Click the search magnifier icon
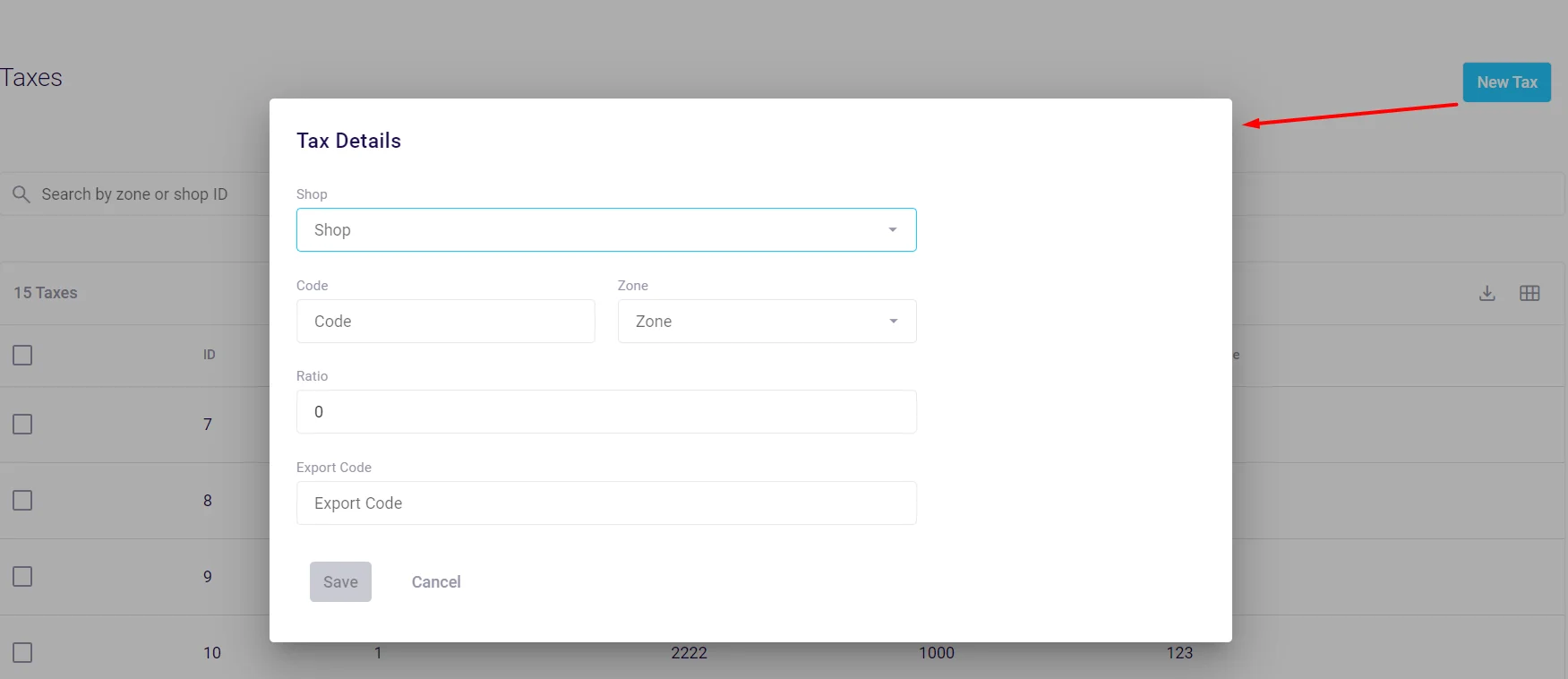Screen dimensions: 1568x679 click(21, 193)
